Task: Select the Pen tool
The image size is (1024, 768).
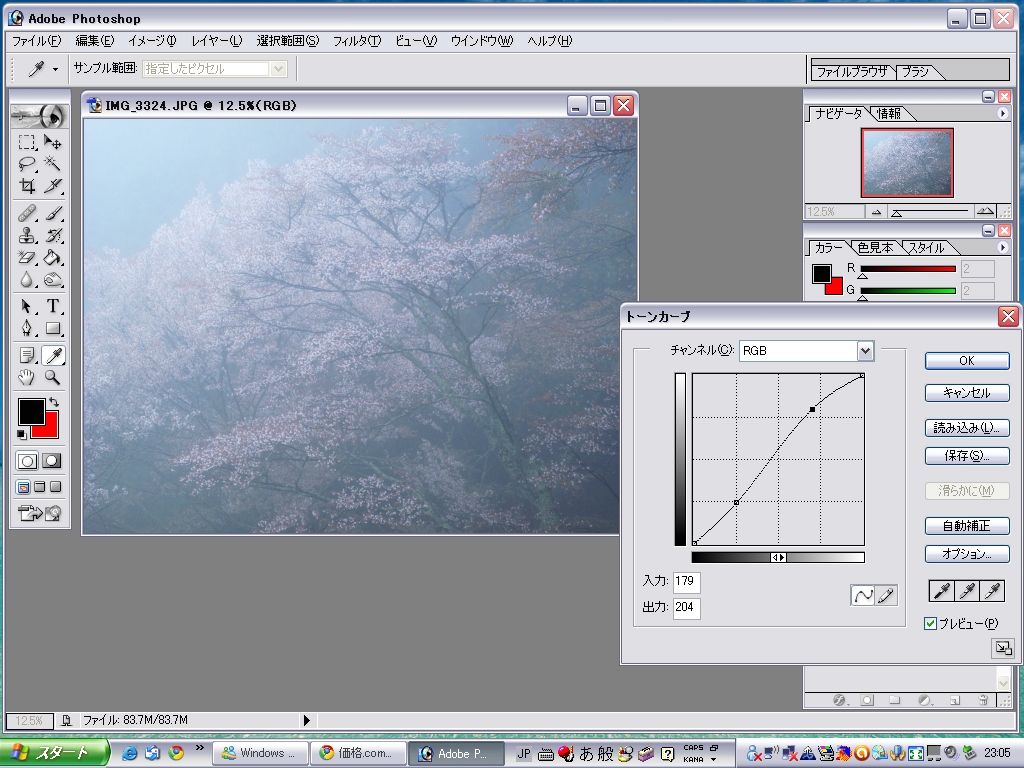Action: [x=27, y=328]
